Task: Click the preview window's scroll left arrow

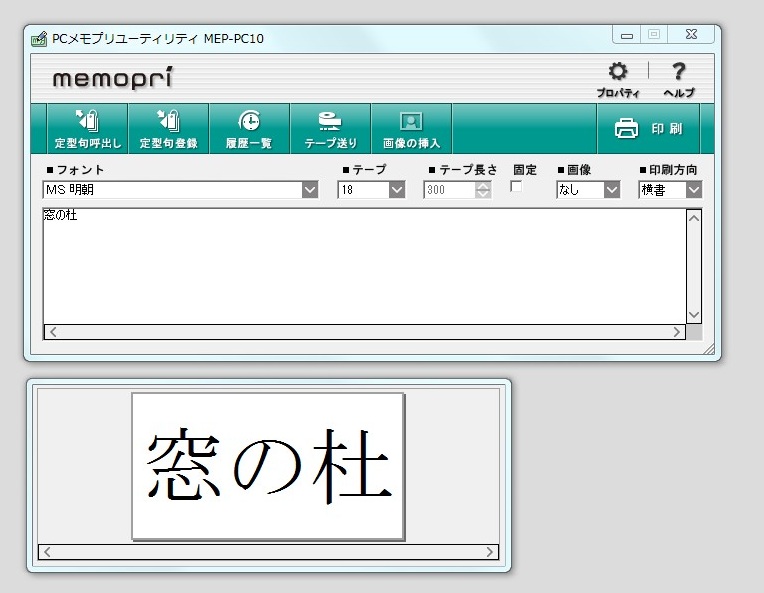Action: click(47, 552)
